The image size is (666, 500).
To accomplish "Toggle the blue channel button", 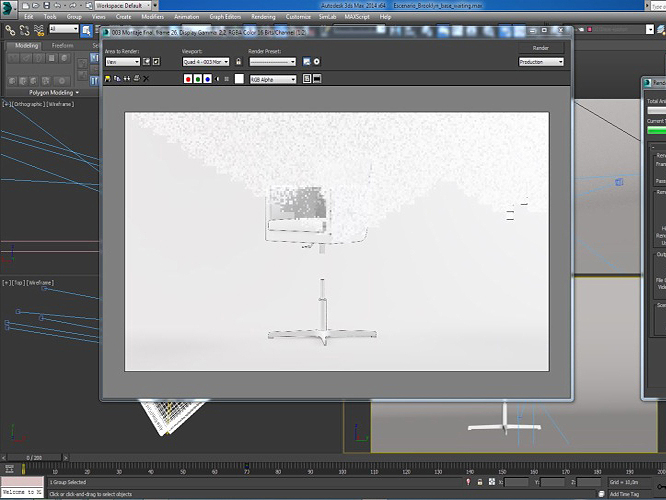I will point(208,78).
